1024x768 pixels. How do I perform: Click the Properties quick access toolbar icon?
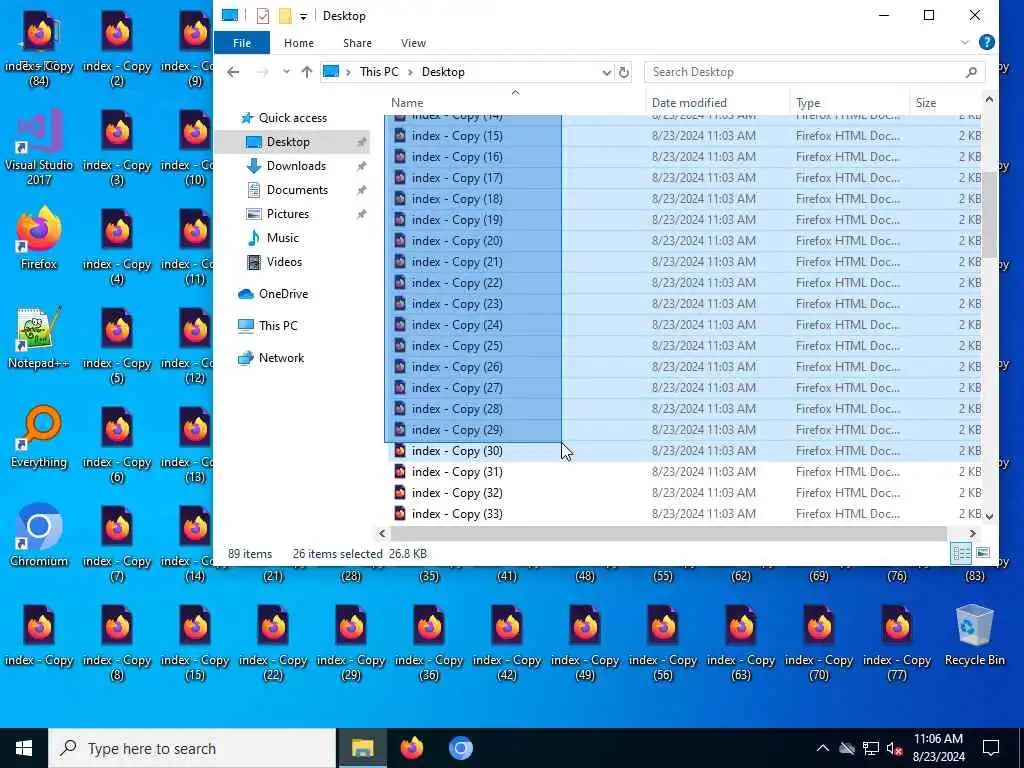coord(263,16)
